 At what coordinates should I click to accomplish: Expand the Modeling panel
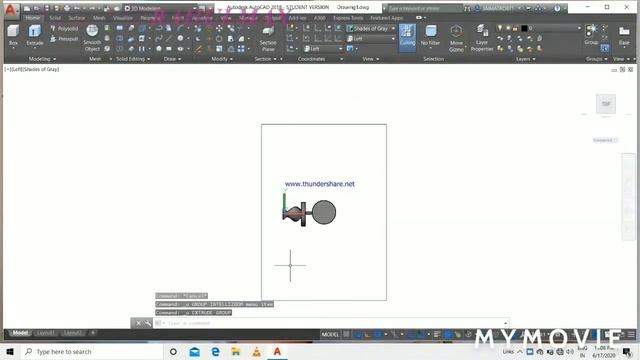42,59
